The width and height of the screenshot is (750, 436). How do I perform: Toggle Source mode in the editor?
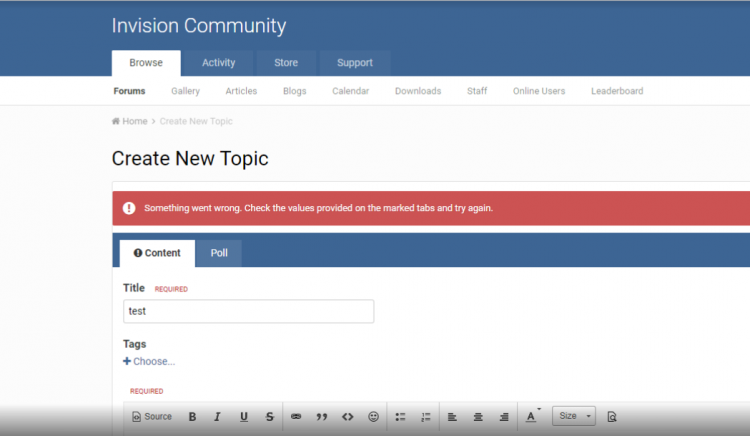click(151, 417)
